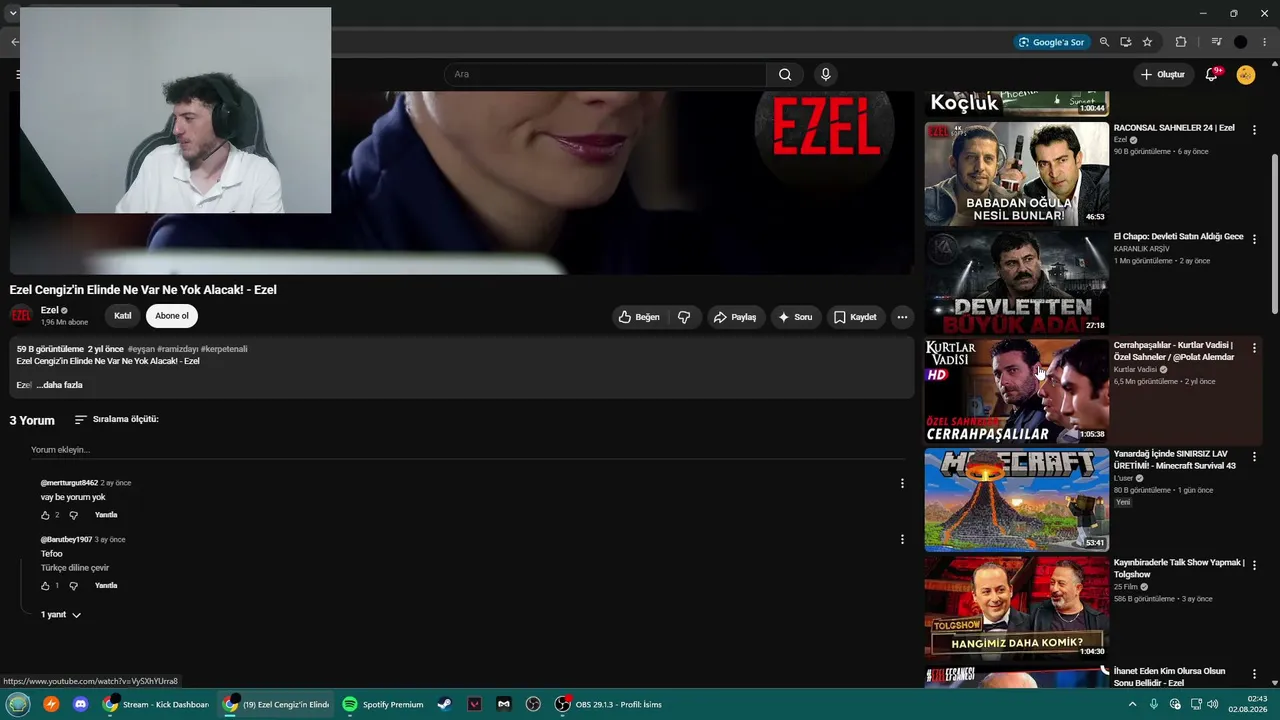Open options for RACONSAL SAHNELER 24 video
This screenshot has width=1280, height=720.
pyautogui.click(x=1254, y=130)
